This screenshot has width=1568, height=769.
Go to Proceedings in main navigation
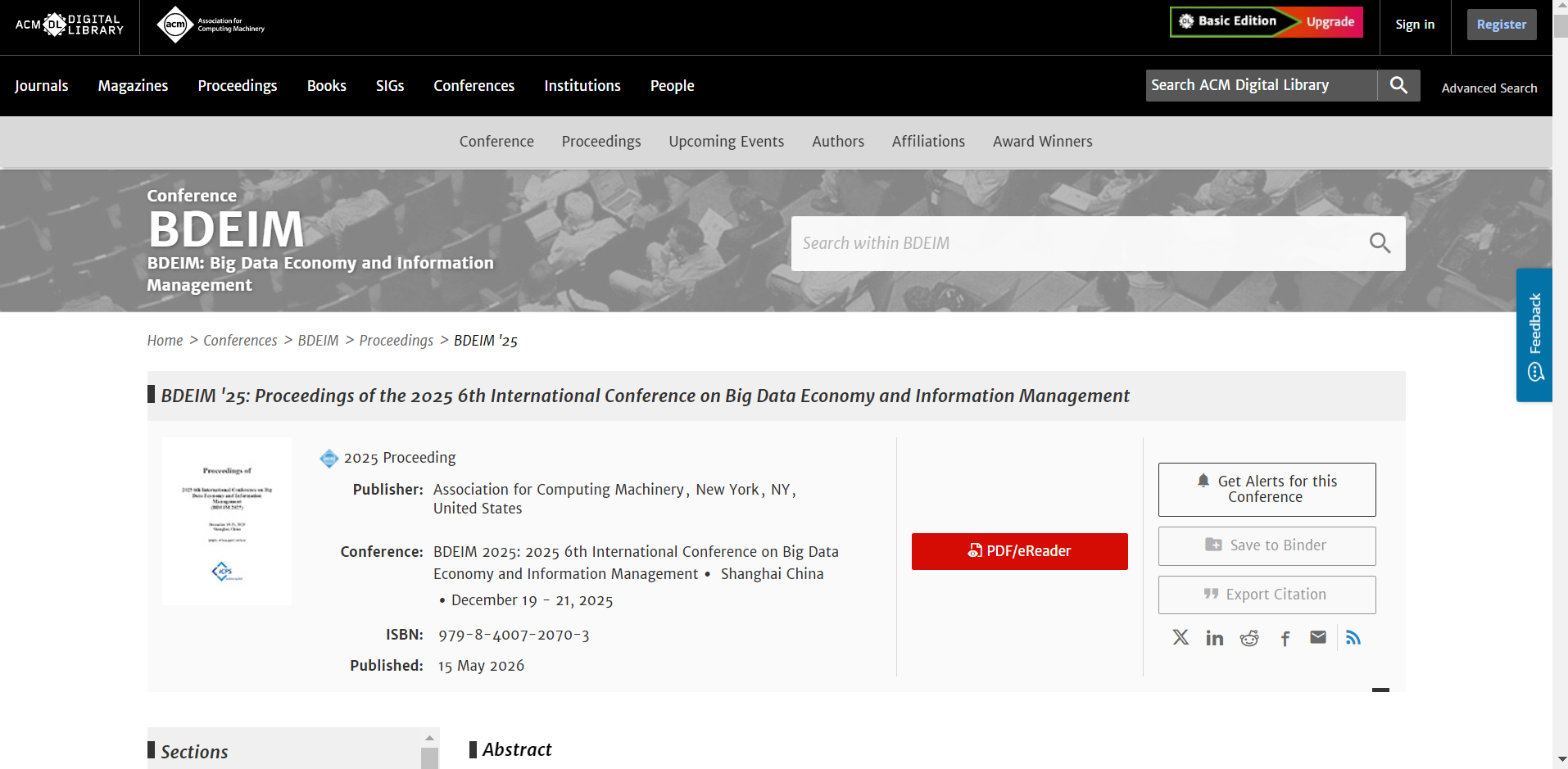click(238, 86)
